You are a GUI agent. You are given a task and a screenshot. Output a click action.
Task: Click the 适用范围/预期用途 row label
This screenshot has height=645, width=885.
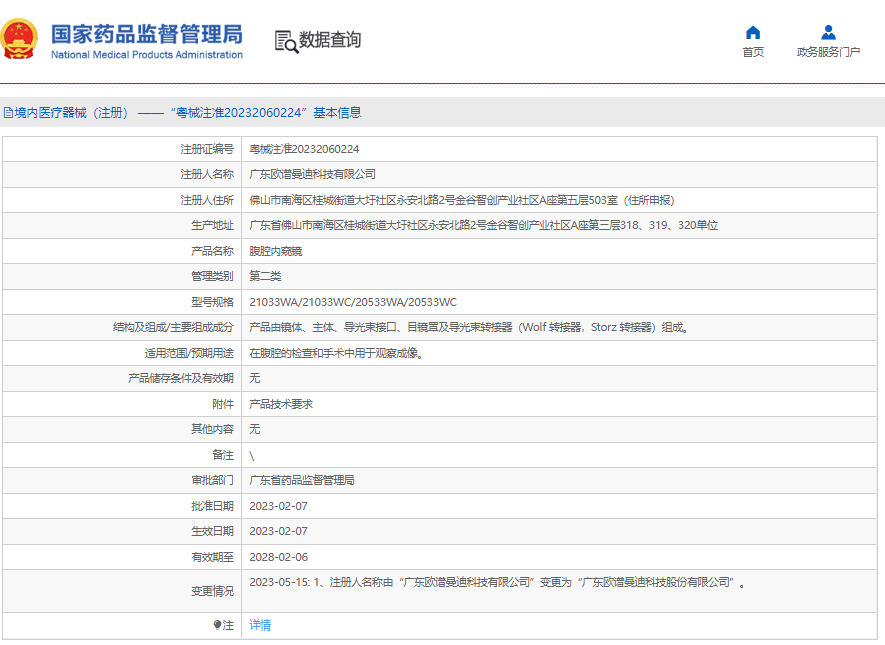point(189,353)
